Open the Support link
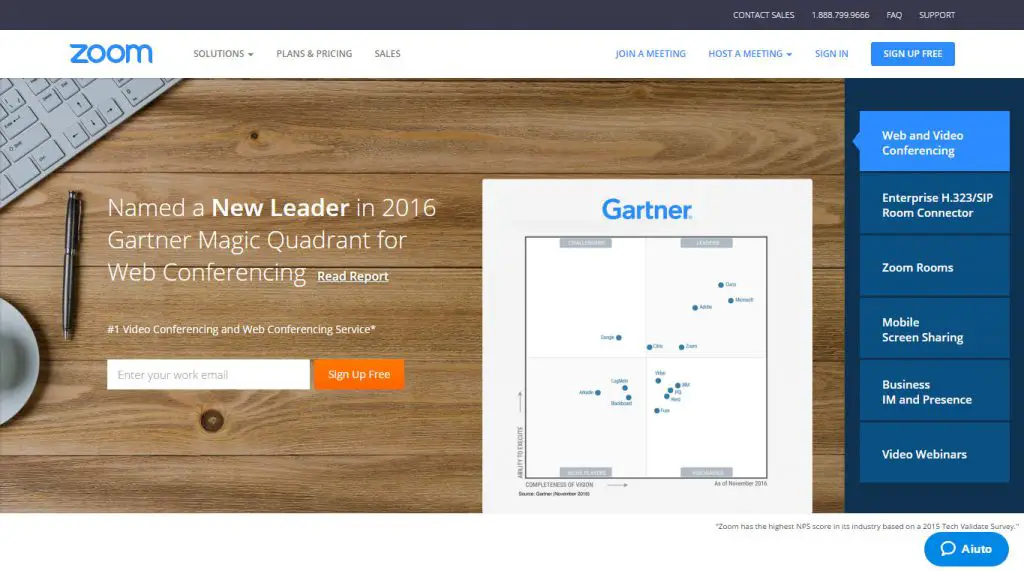This screenshot has width=1024, height=571. (936, 14)
